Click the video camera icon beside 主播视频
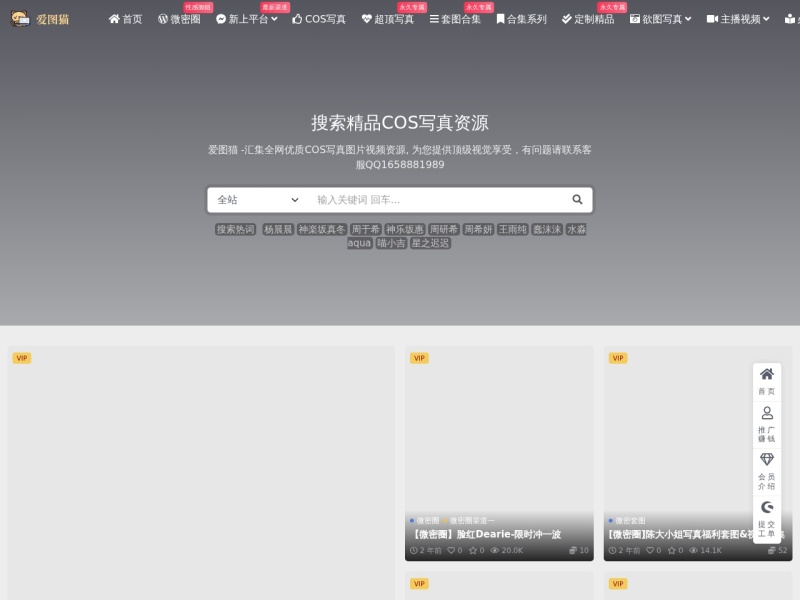 click(712, 19)
